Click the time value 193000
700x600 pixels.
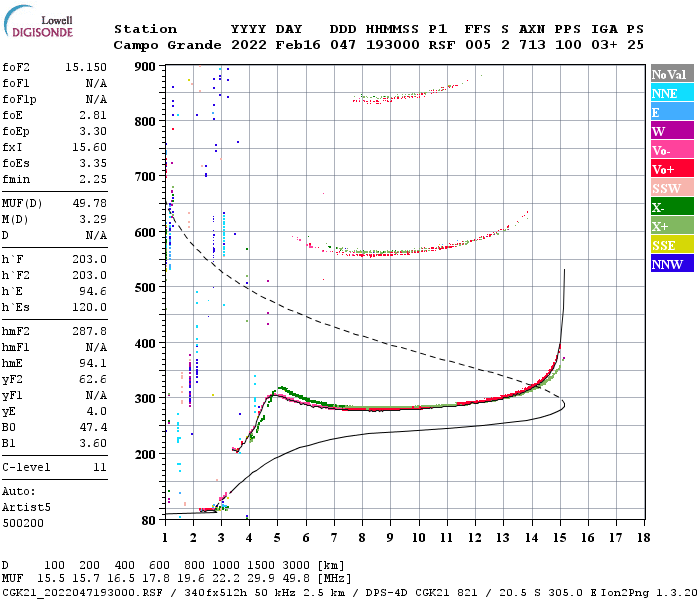click(x=392, y=45)
